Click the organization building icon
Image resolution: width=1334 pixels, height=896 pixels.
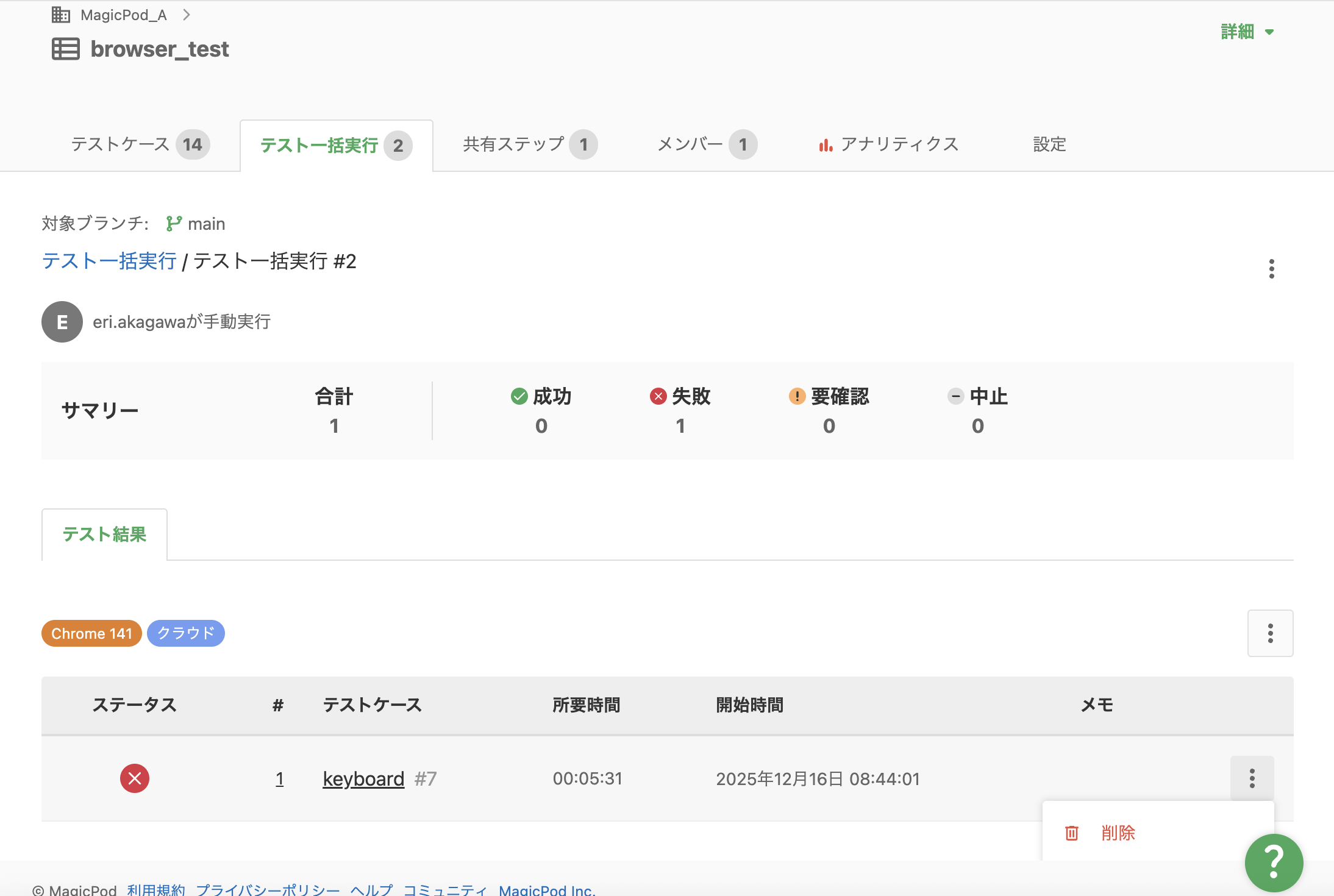[x=61, y=15]
